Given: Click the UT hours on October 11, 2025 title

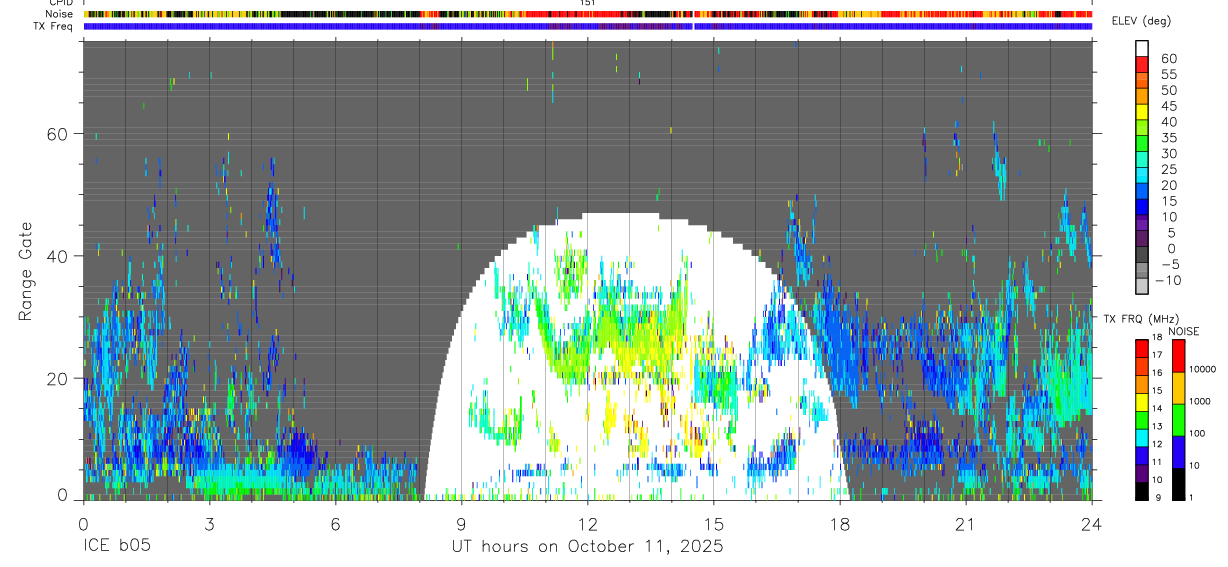Looking at the screenshot, I should [x=586, y=546].
